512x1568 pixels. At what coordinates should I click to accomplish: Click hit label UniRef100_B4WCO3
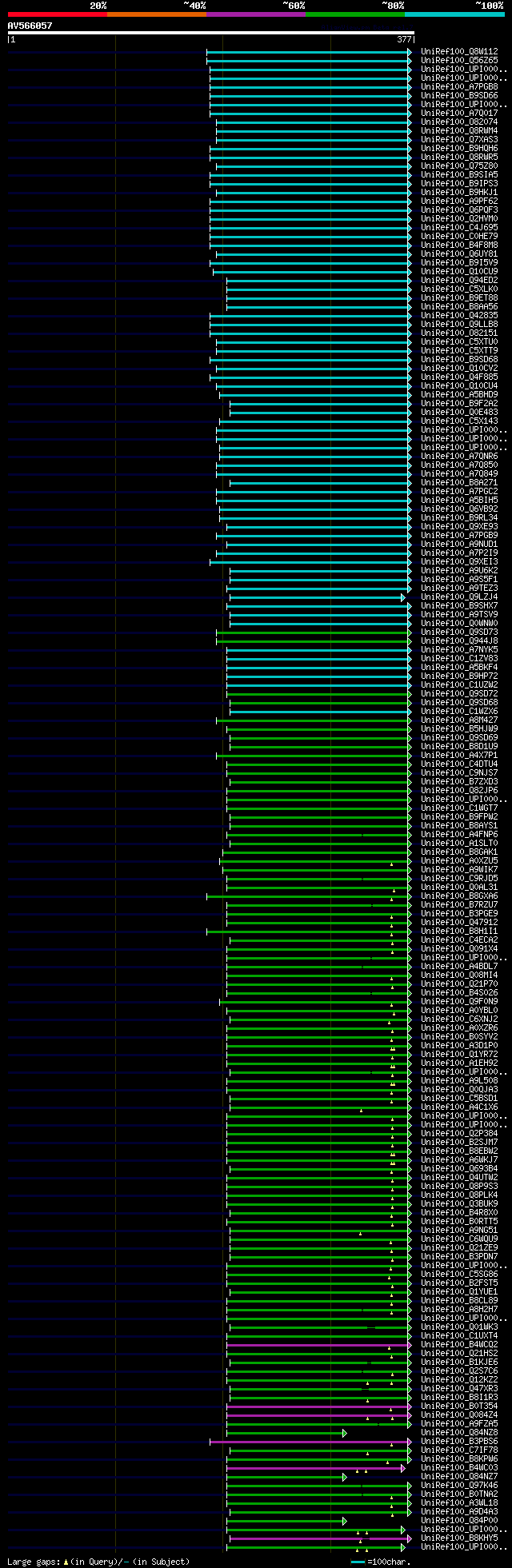coord(459,1468)
